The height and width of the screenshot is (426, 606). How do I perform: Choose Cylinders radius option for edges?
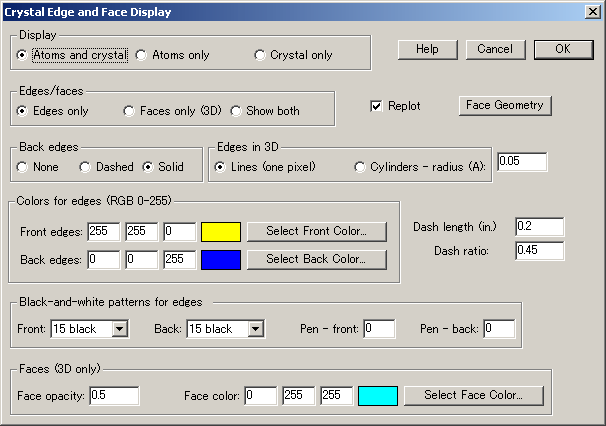pyautogui.click(x=360, y=166)
